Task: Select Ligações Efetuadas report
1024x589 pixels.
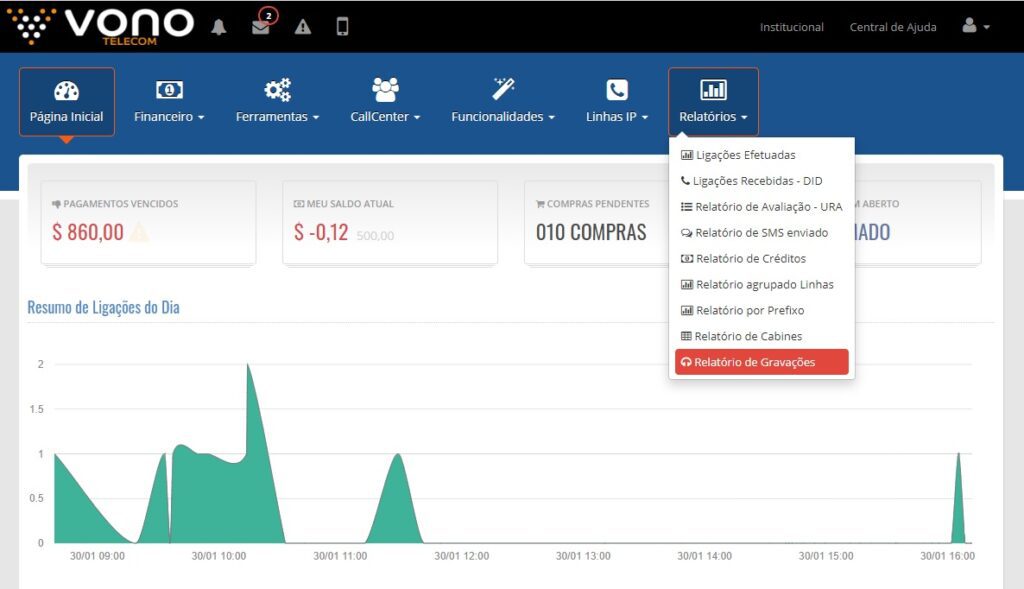Action: tap(745, 155)
